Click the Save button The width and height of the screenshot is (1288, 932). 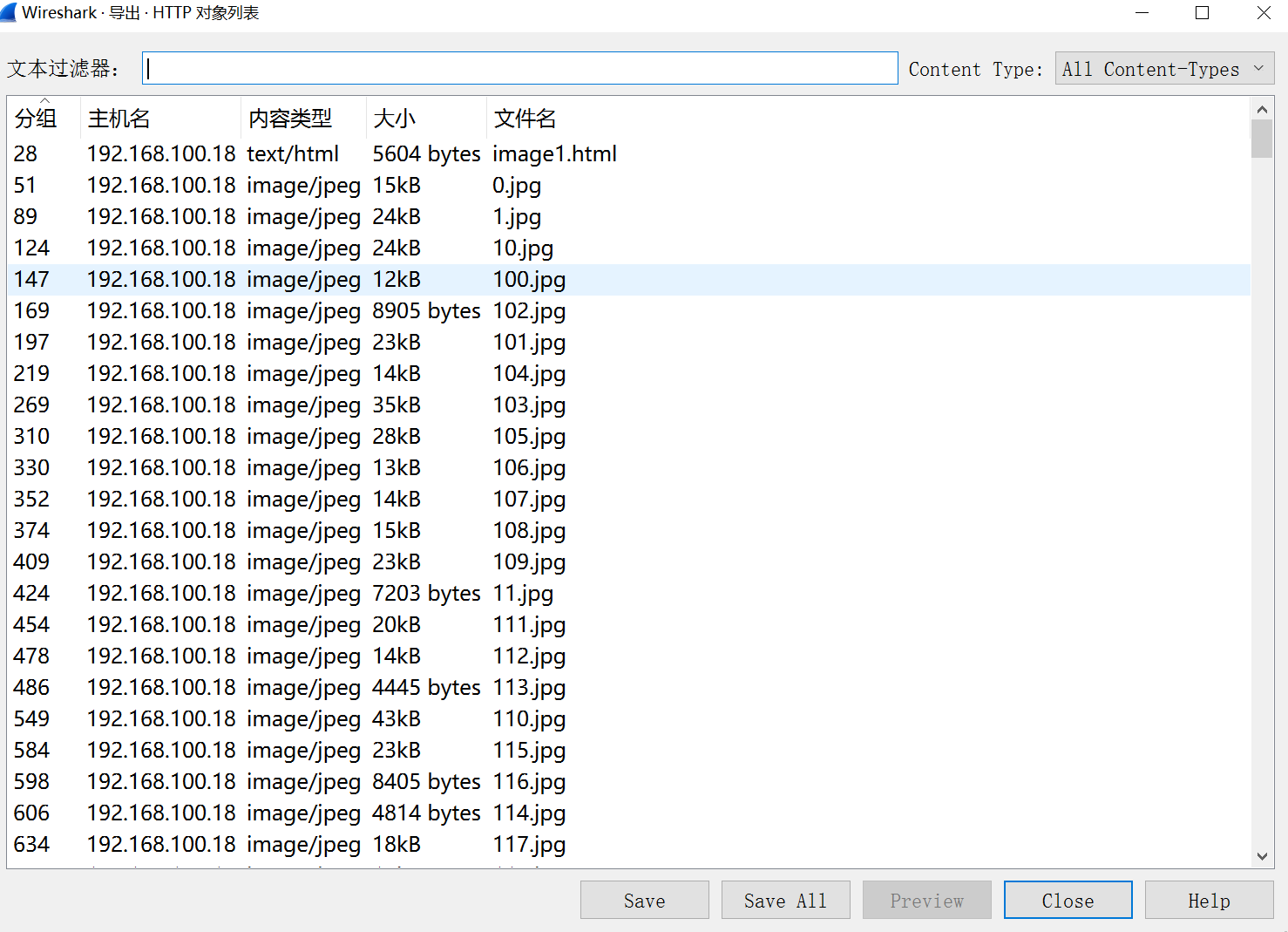click(644, 901)
